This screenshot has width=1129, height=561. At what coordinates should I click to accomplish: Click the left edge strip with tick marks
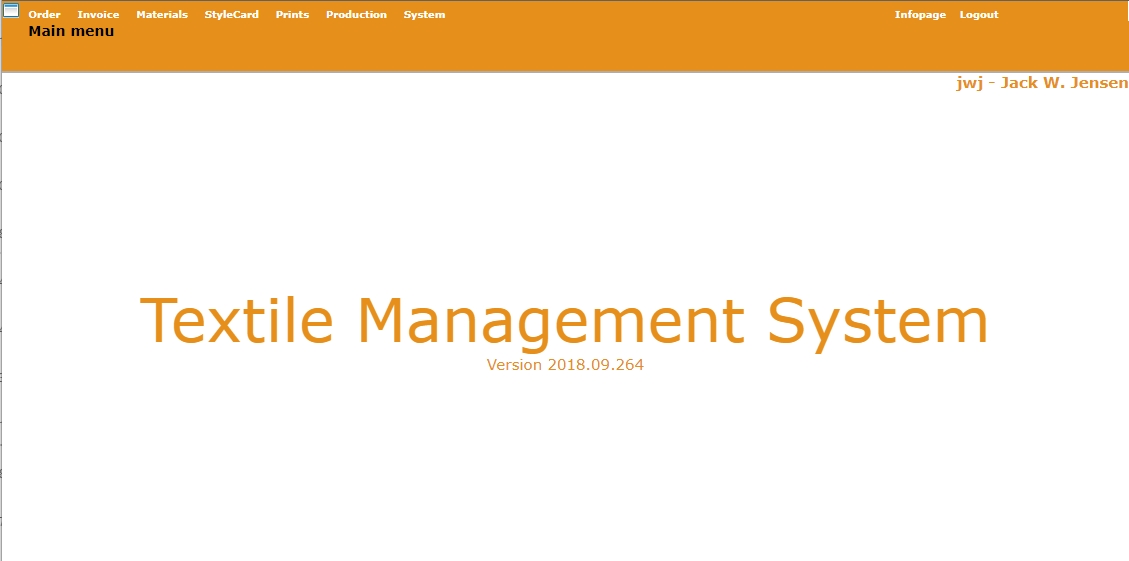click(1, 300)
